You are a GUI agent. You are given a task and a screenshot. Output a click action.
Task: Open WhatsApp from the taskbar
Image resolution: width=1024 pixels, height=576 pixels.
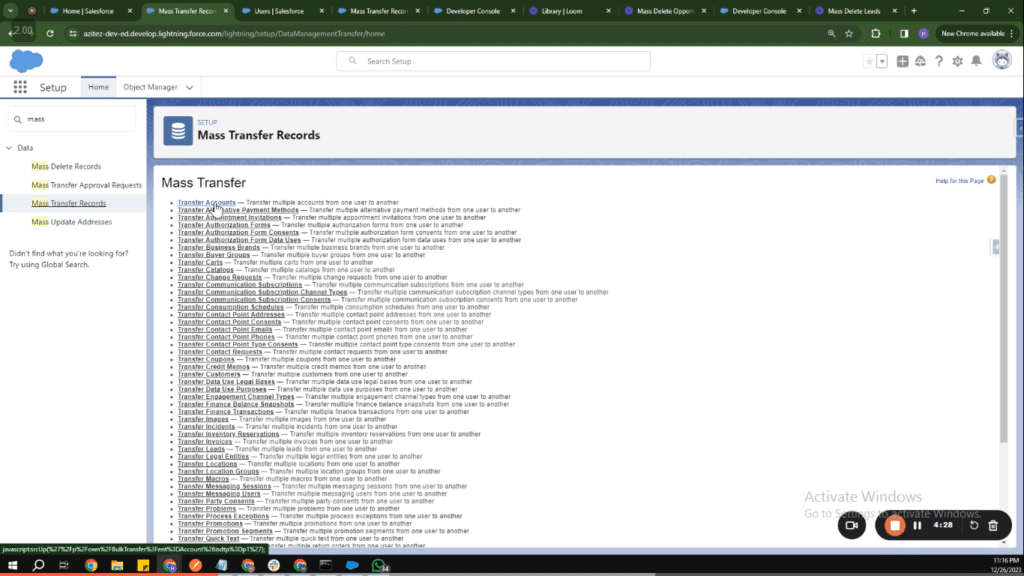pos(379,566)
